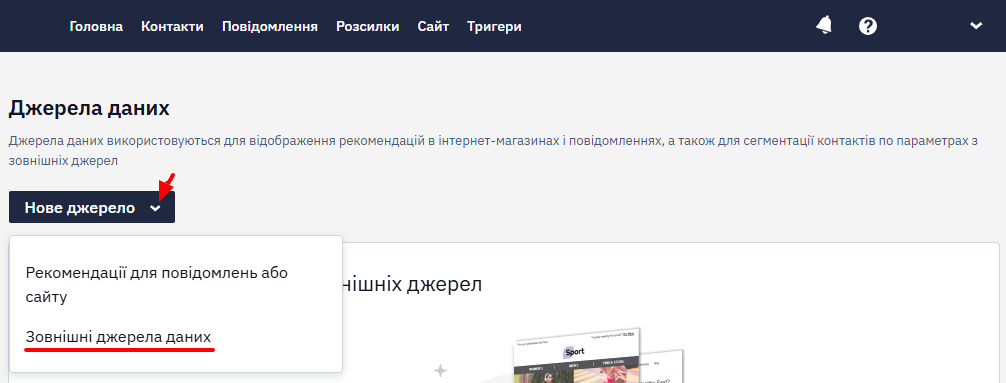1006x383 pixels.
Task: Open the Повідомлення menu item
Action: tap(270, 26)
